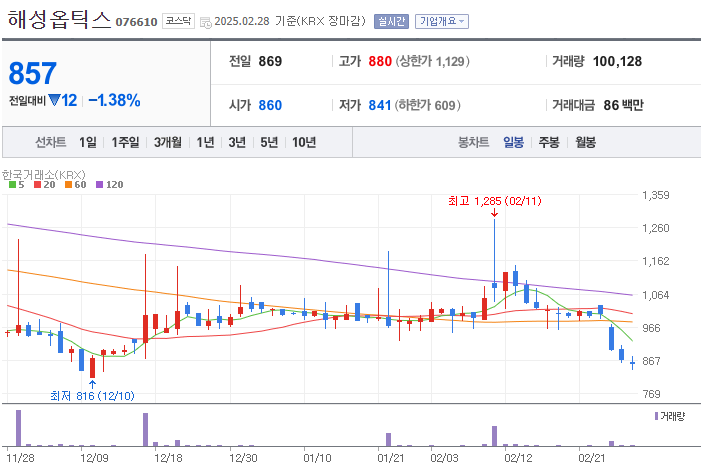Select the 3개월 line chart tab
The image size is (701, 467).
[168, 143]
